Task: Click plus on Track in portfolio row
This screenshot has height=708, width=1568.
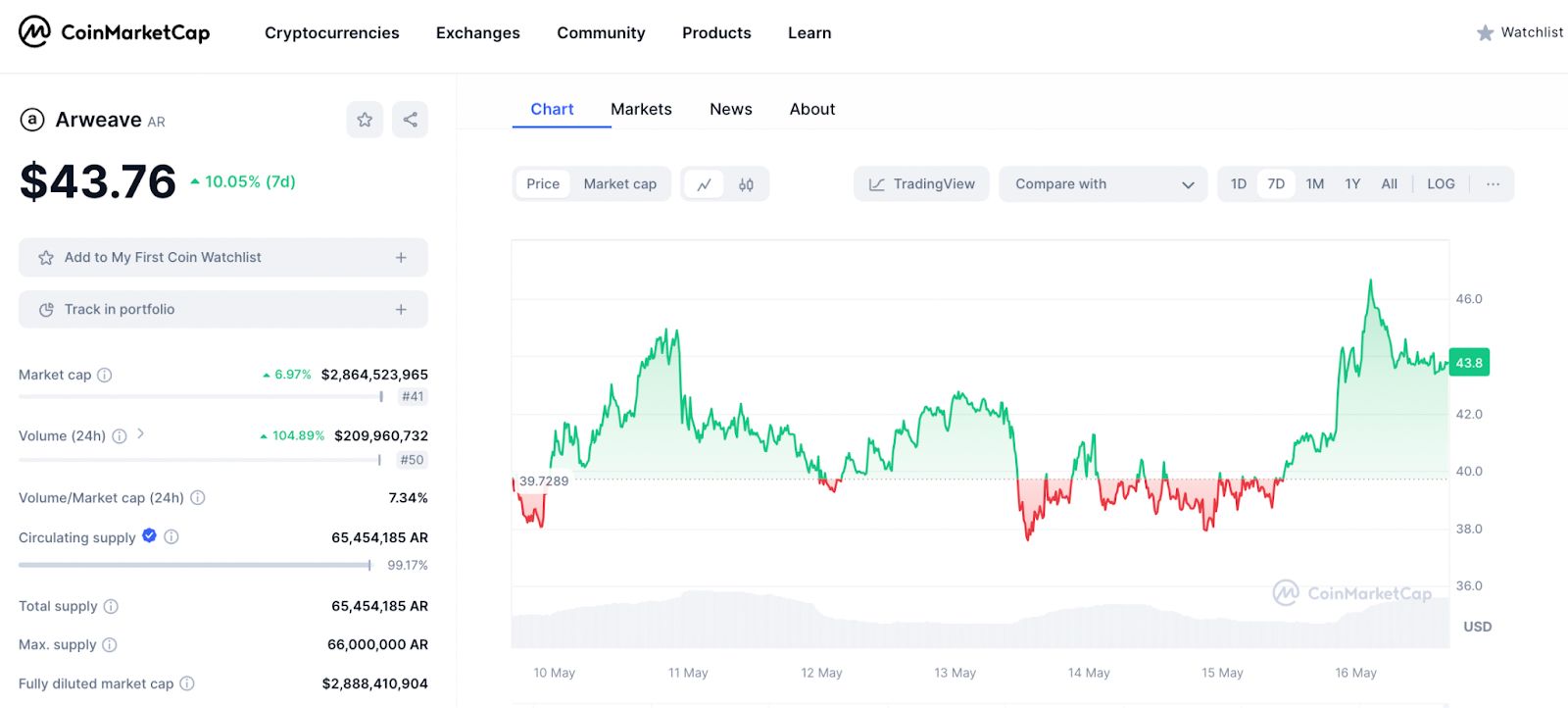Action: pos(401,310)
